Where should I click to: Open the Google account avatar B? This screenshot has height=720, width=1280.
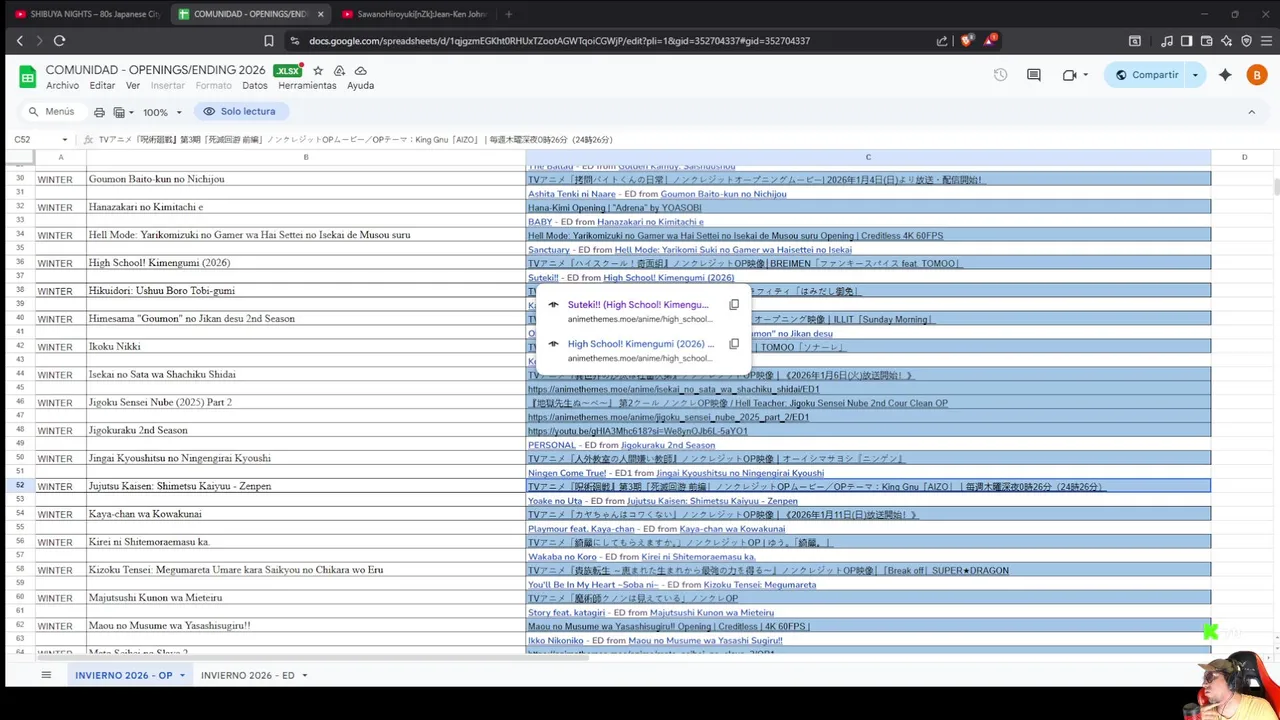1256,75
